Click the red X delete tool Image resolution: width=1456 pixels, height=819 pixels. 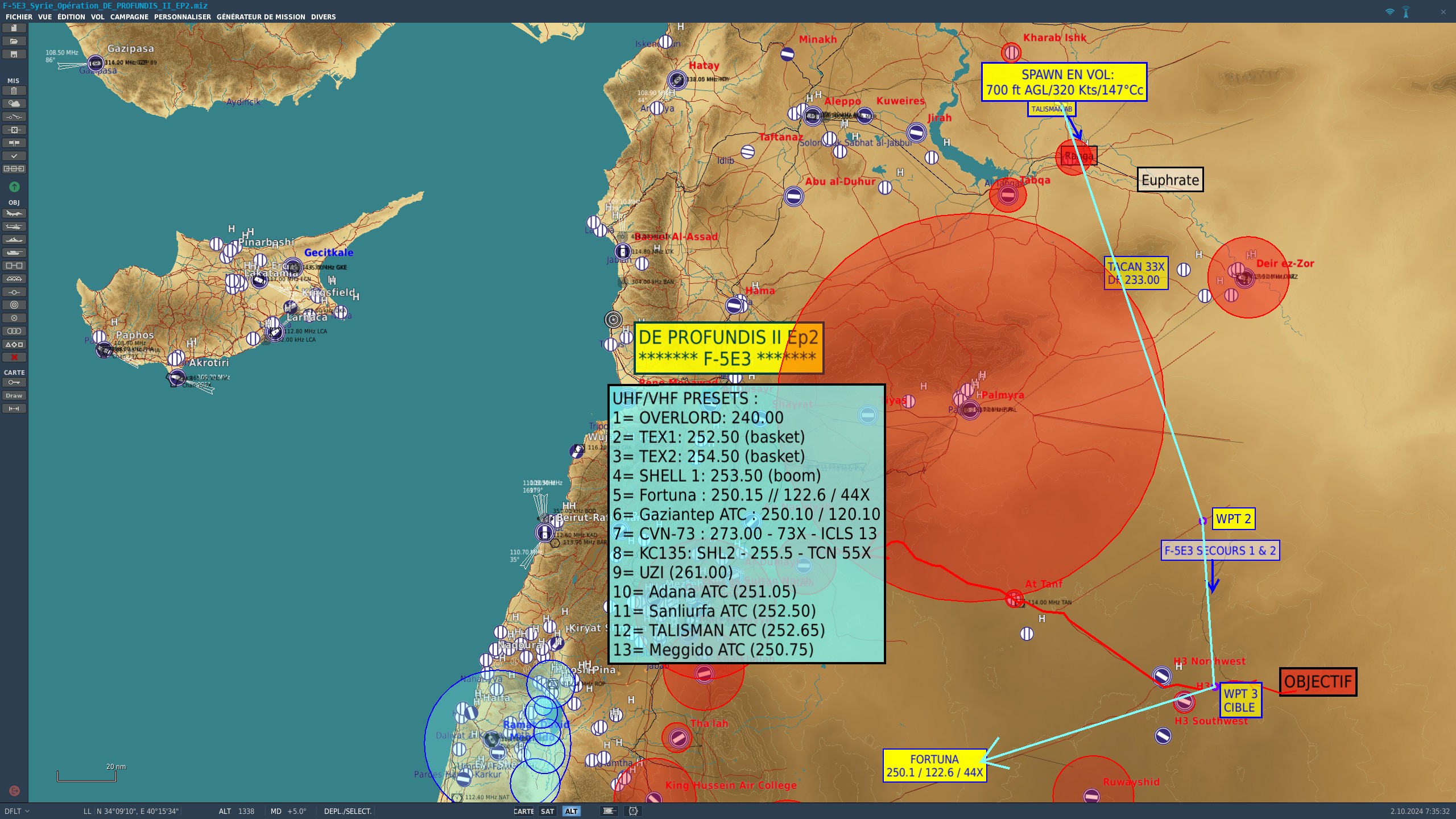14,357
